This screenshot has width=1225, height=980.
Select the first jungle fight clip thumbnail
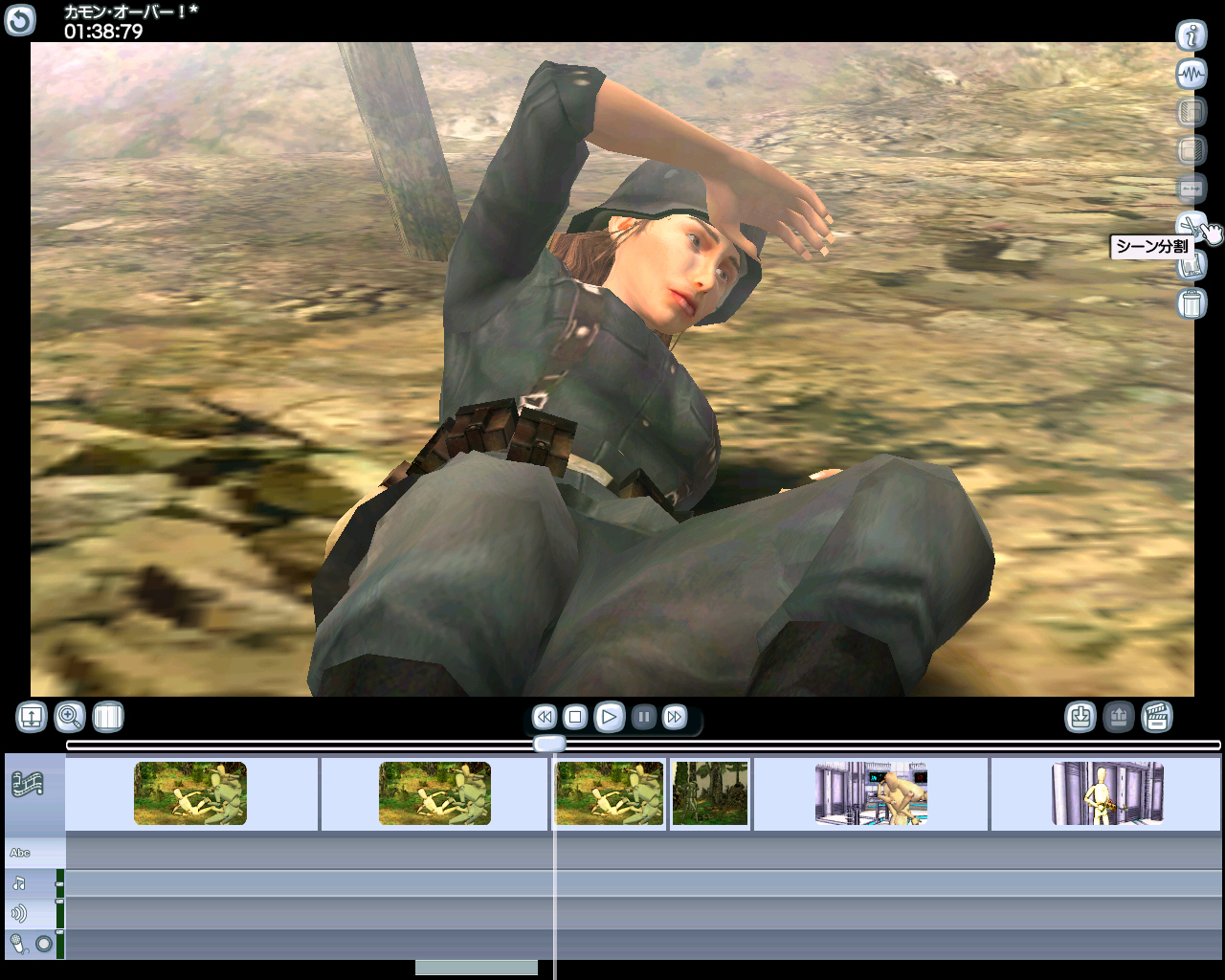[x=190, y=793]
